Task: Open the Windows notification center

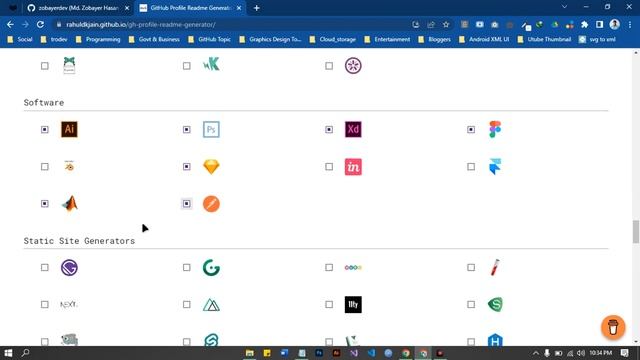Action: click(624, 353)
